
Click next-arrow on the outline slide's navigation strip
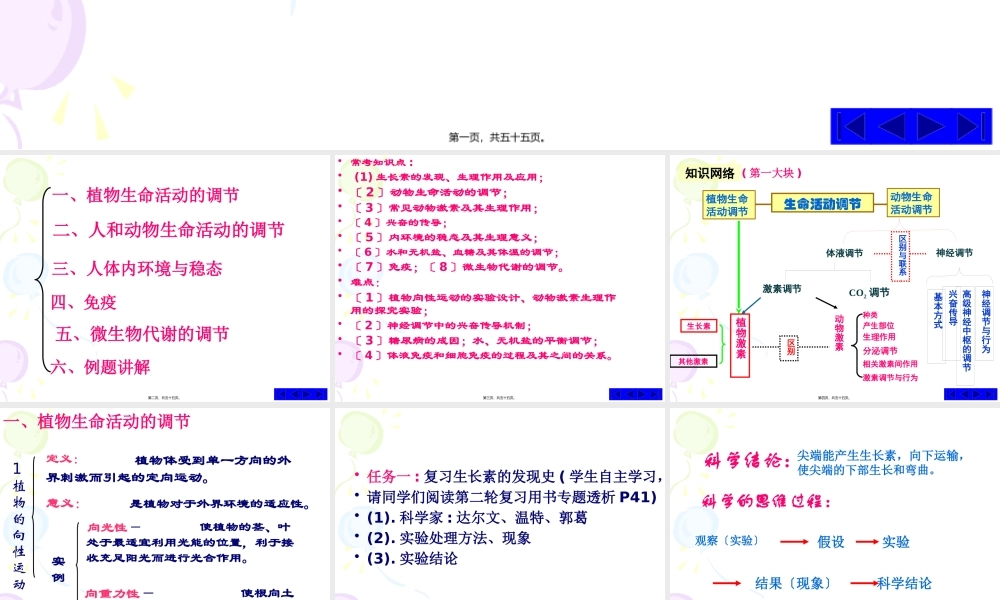pyautogui.click(x=307, y=396)
